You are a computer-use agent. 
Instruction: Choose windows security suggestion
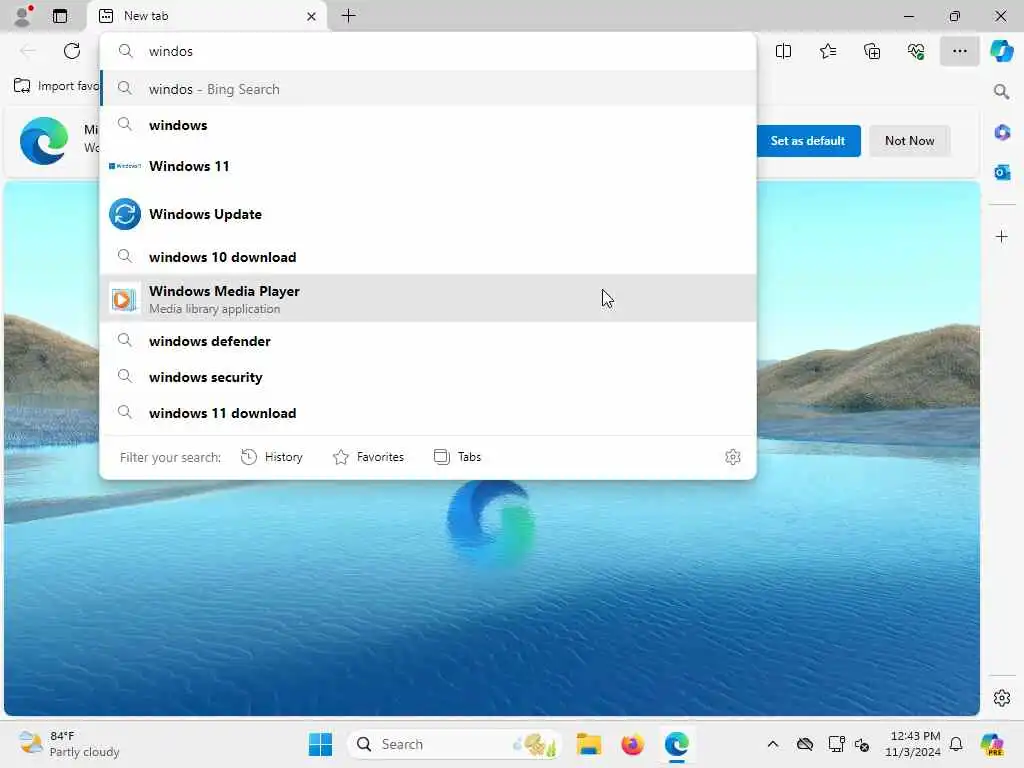(428, 377)
